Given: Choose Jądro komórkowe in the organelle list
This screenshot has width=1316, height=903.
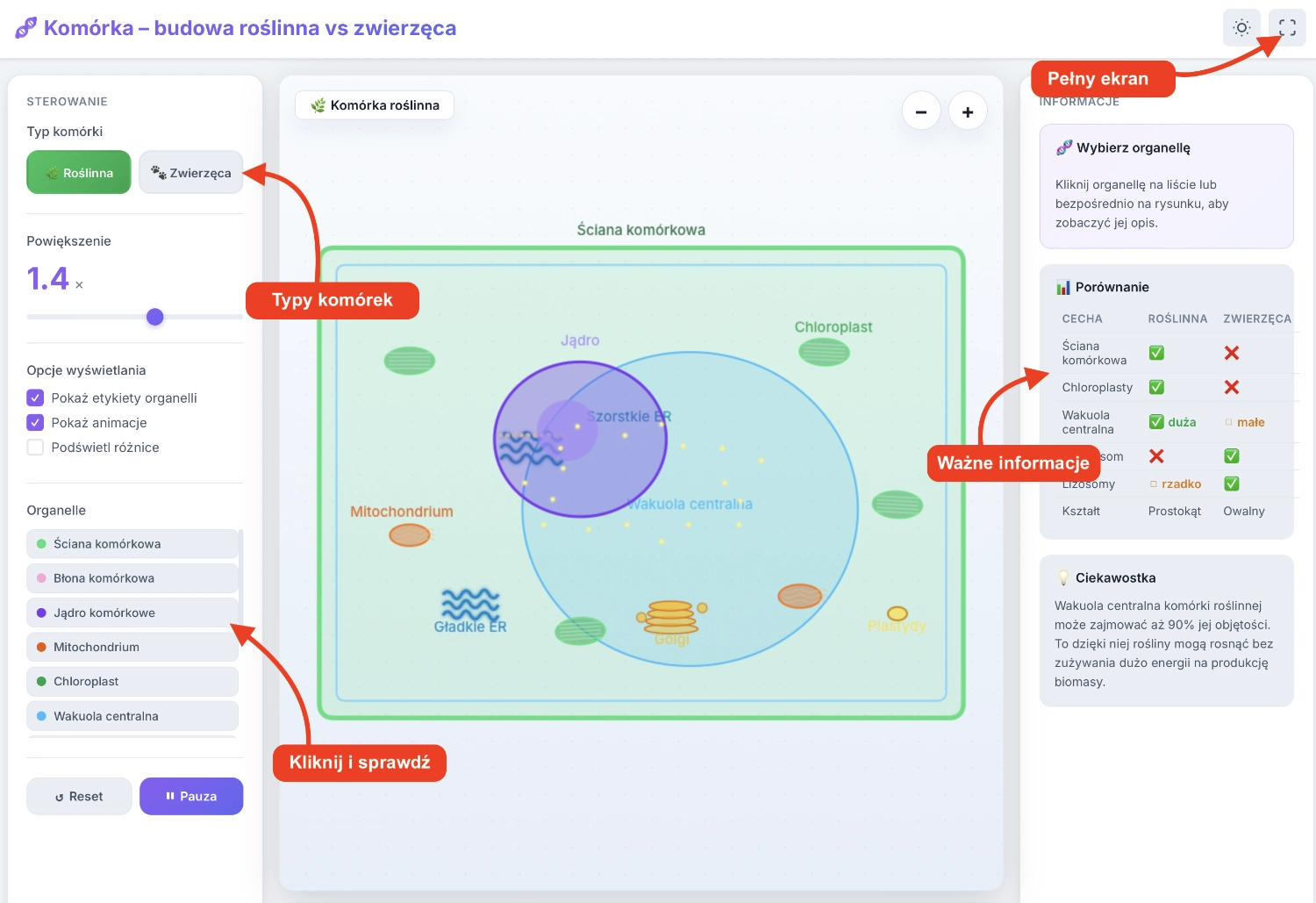Looking at the screenshot, I should coord(132,613).
